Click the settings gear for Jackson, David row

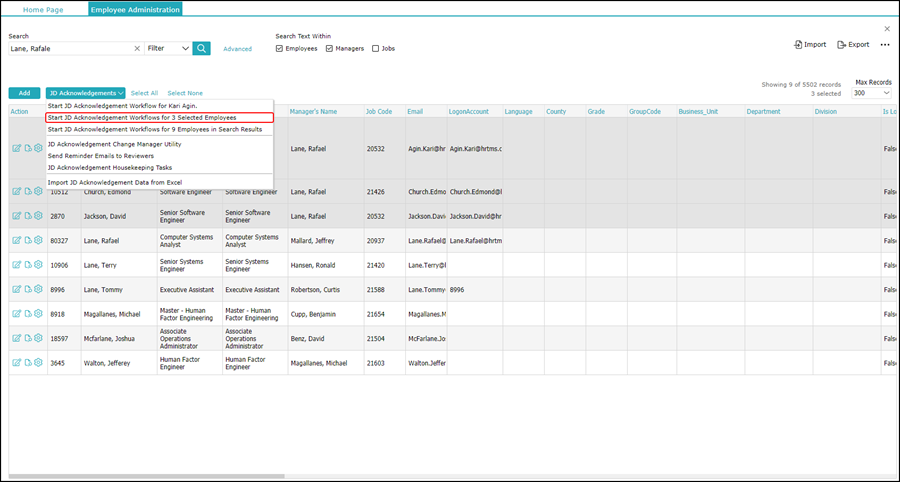click(38, 215)
